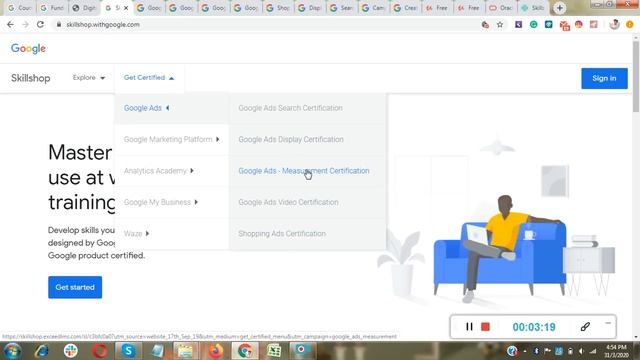Open Slack from the taskbar
640x360 pixels.
pos(71,351)
